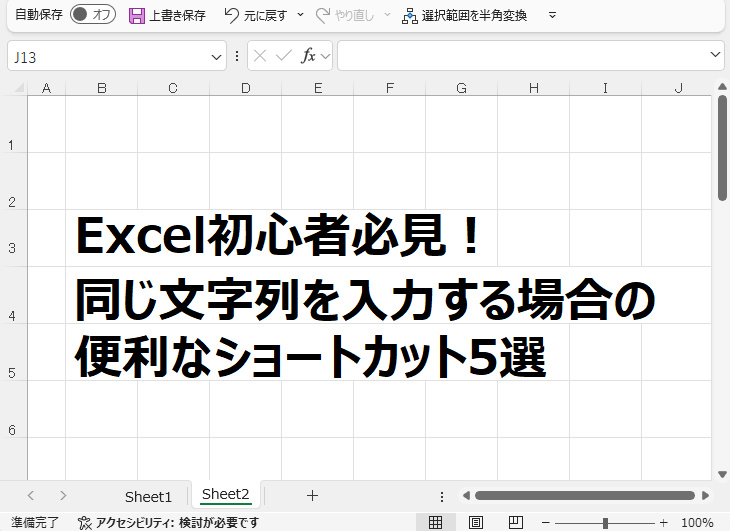Expand the Name Box dropdown arrow
Image resolution: width=730 pixels, height=531 pixels.
click(x=216, y=57)
